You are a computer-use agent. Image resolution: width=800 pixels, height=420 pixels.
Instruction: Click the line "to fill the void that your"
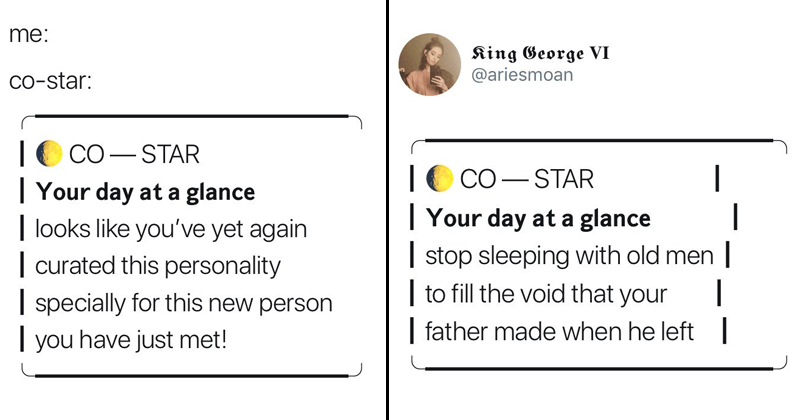coord(546,293)
